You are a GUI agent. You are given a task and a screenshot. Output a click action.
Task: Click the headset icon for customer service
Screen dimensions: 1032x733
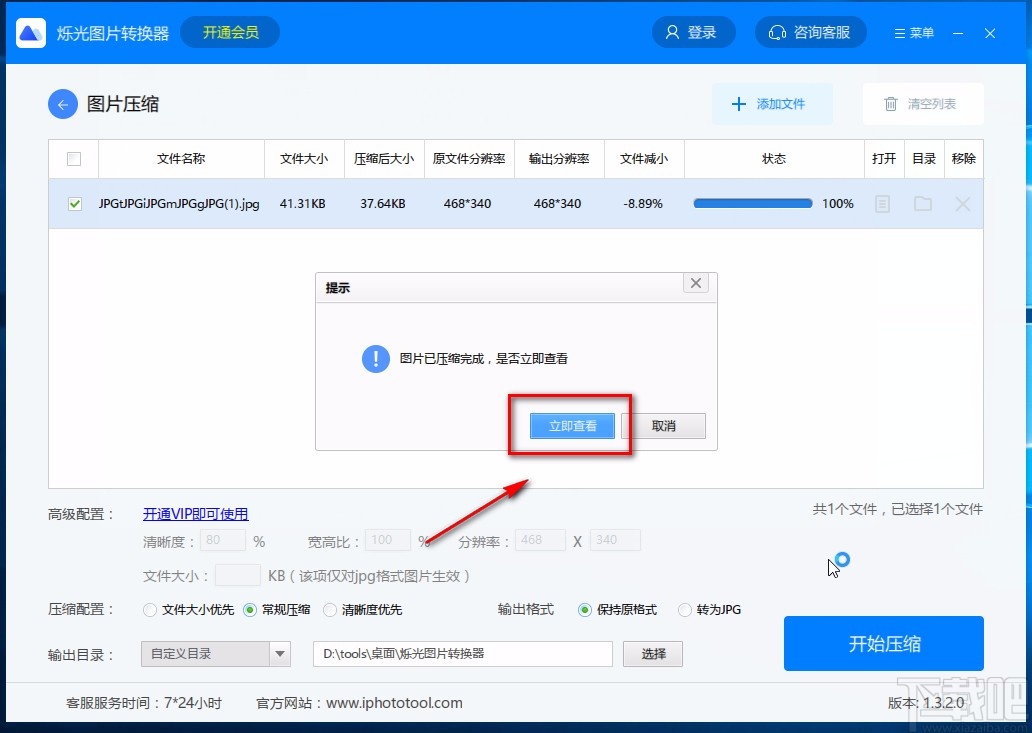(x=778, y=32)
